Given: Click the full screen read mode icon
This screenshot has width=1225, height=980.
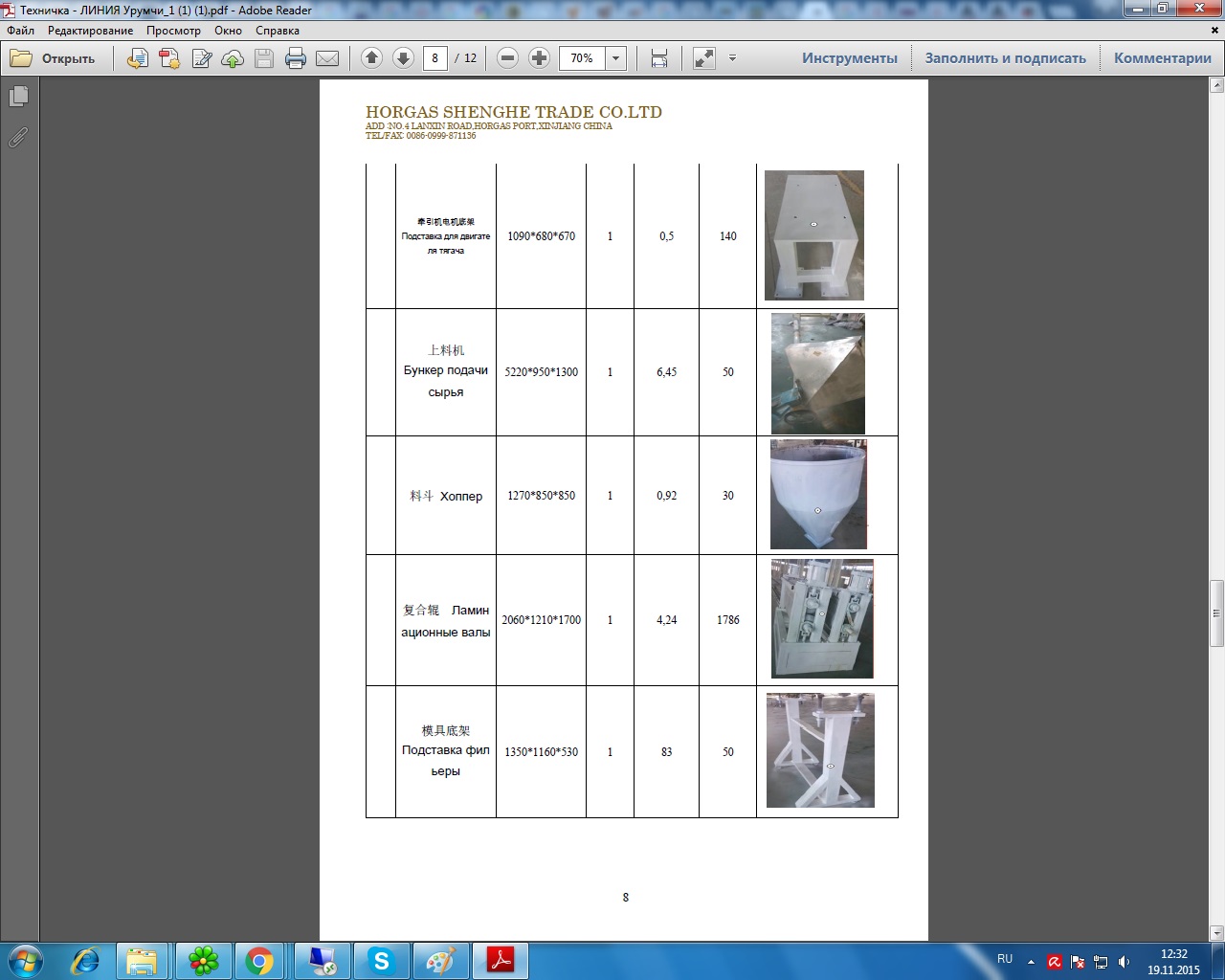Looking at the screenshot, I should 704,58.
